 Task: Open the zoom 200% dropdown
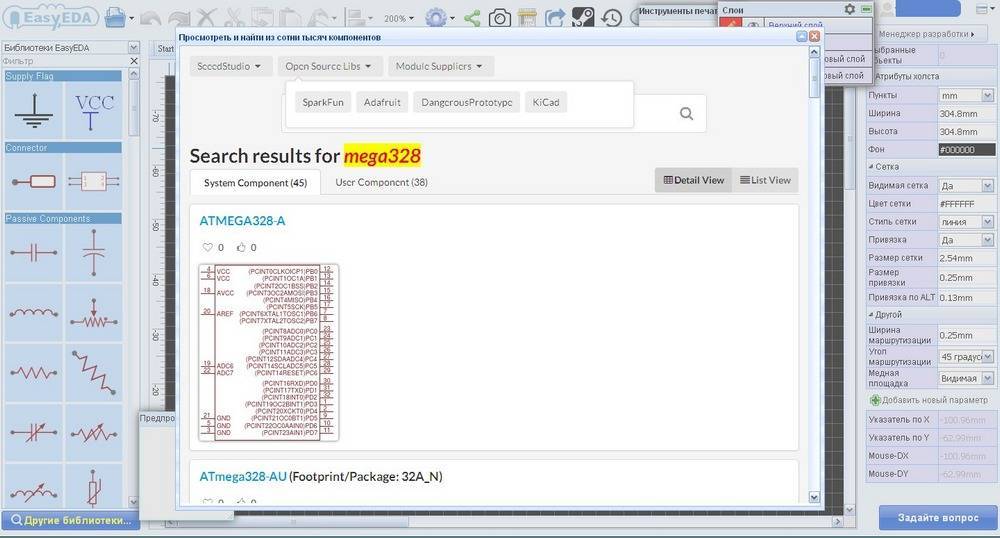tap(400, 18)
